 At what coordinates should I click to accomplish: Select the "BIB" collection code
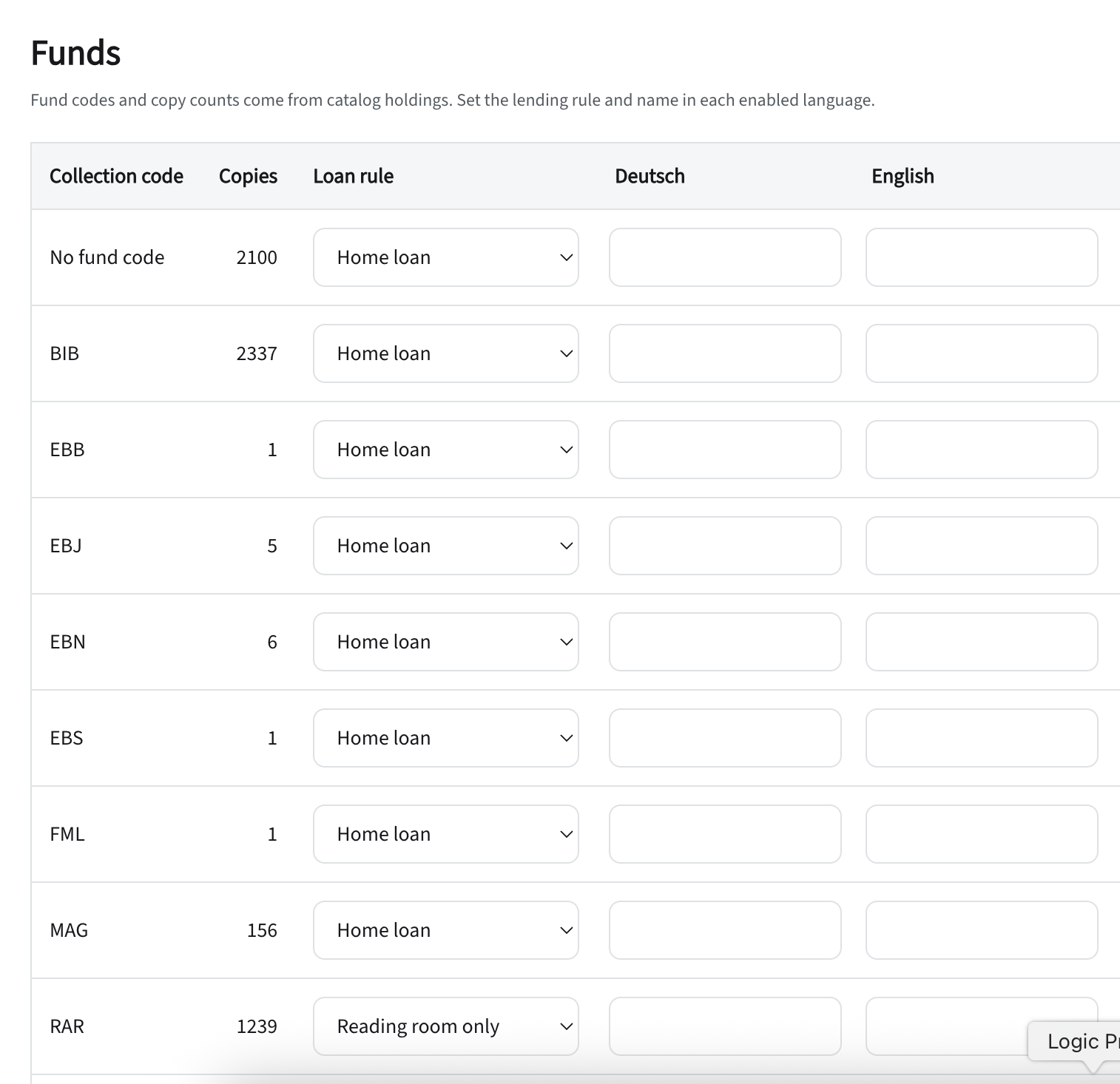click(x=64, y=353)
